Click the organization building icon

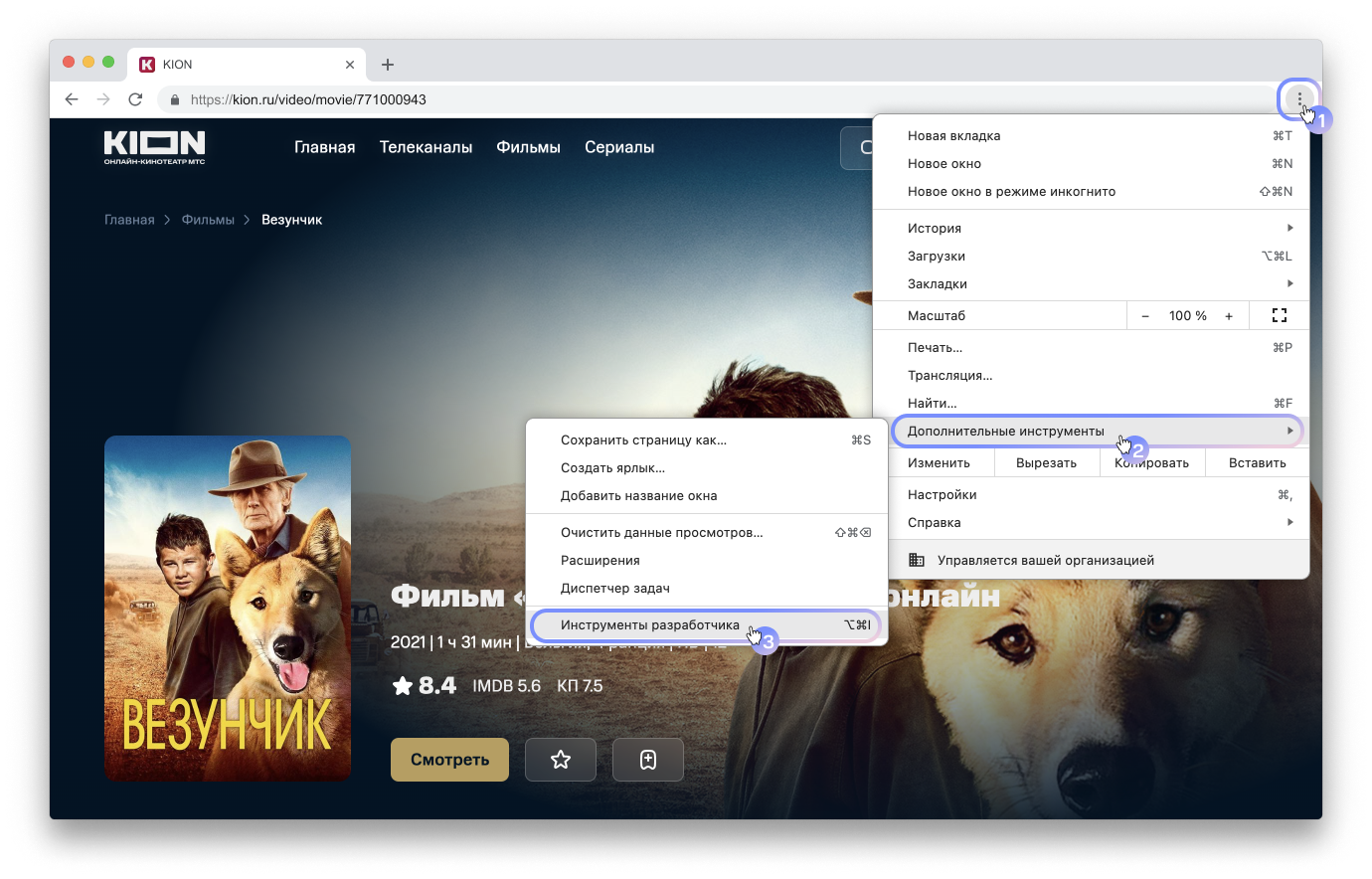[x=917, y=560]
